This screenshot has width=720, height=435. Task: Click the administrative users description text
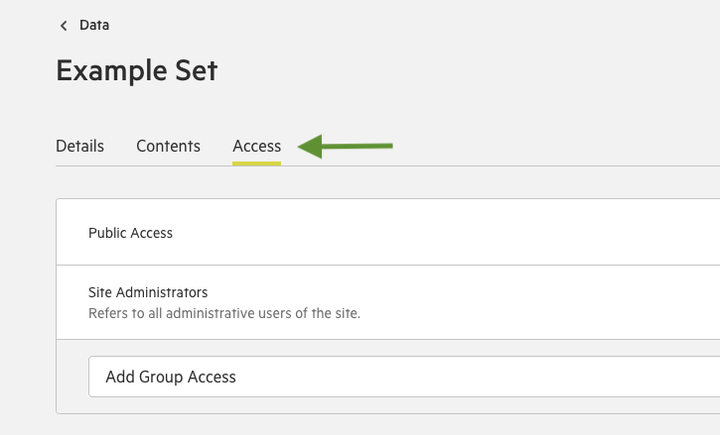pos(224,313)
